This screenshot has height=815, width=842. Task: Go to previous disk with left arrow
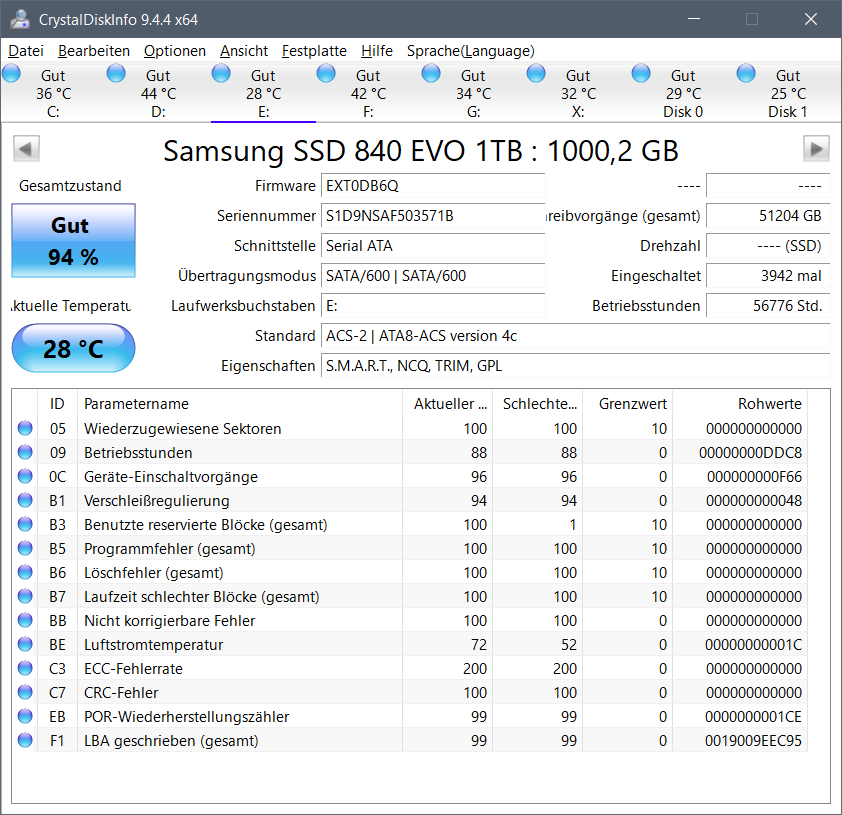click(26, 149)
